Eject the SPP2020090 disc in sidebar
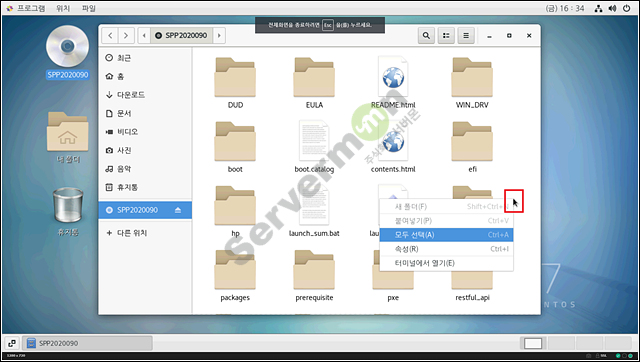Viewport: 640px width, 362px height. pos(178,210)
